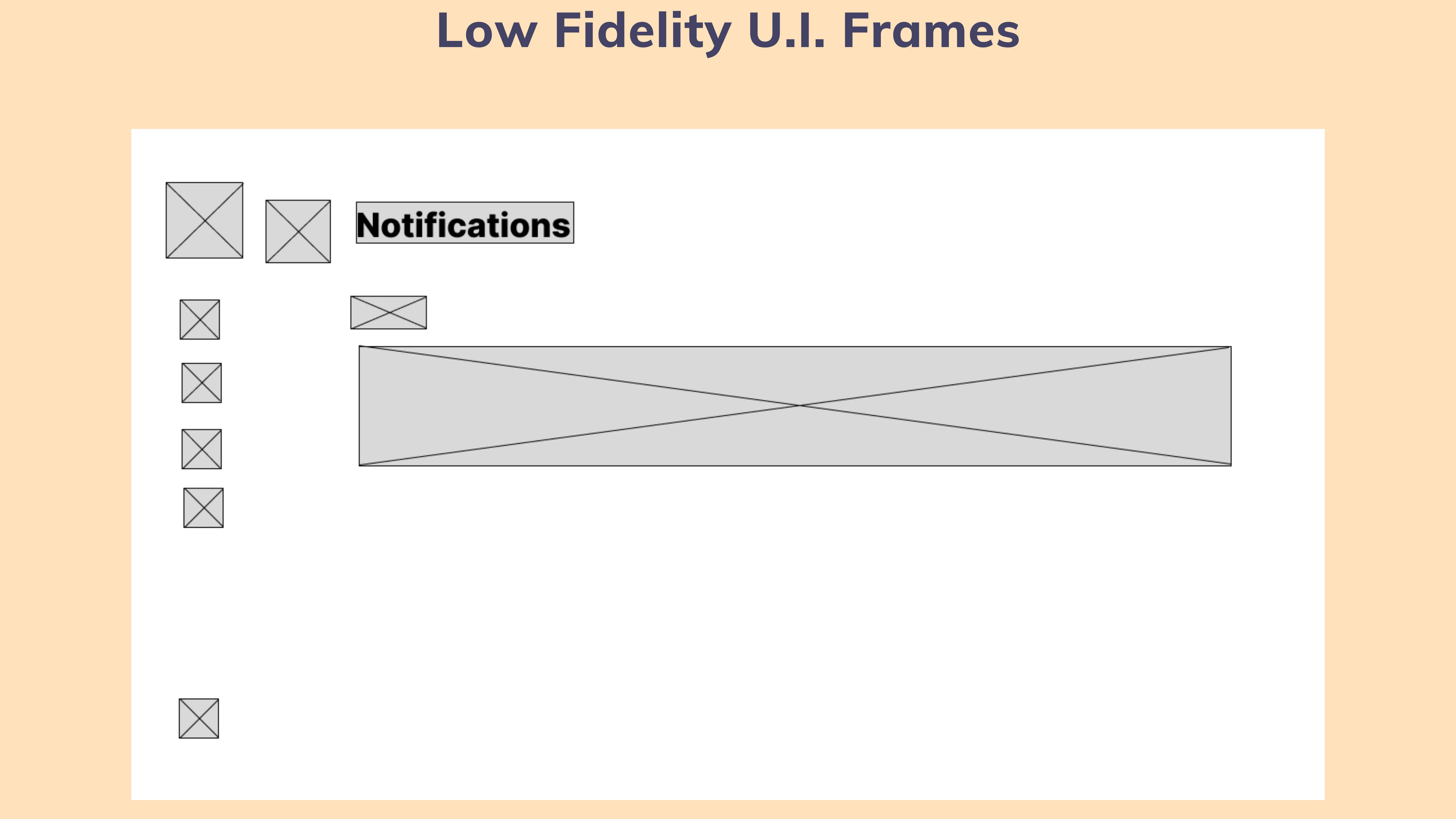Click the largest square logo placeholder top-left
Viewport: 1456px width, 819px height.
click(x=204, y=220)
